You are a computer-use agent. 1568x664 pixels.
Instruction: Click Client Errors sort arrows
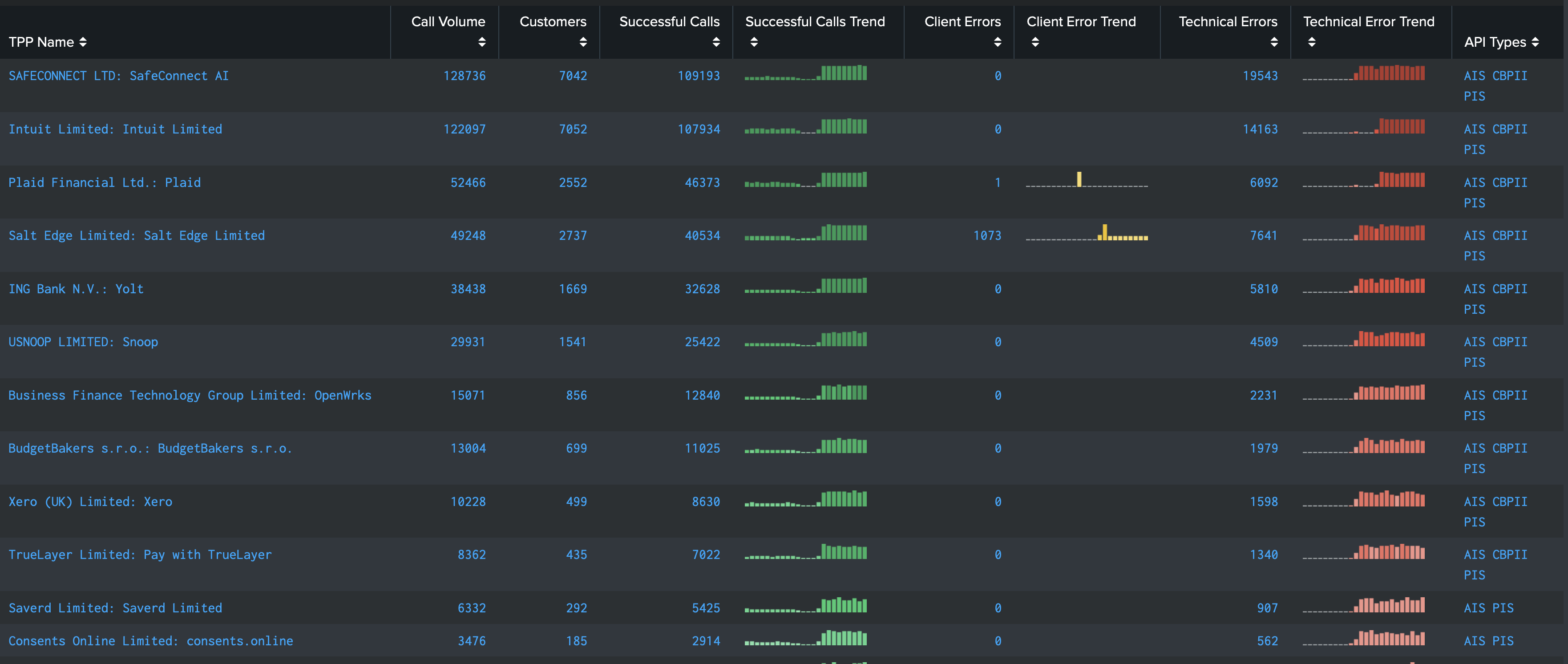997,42
